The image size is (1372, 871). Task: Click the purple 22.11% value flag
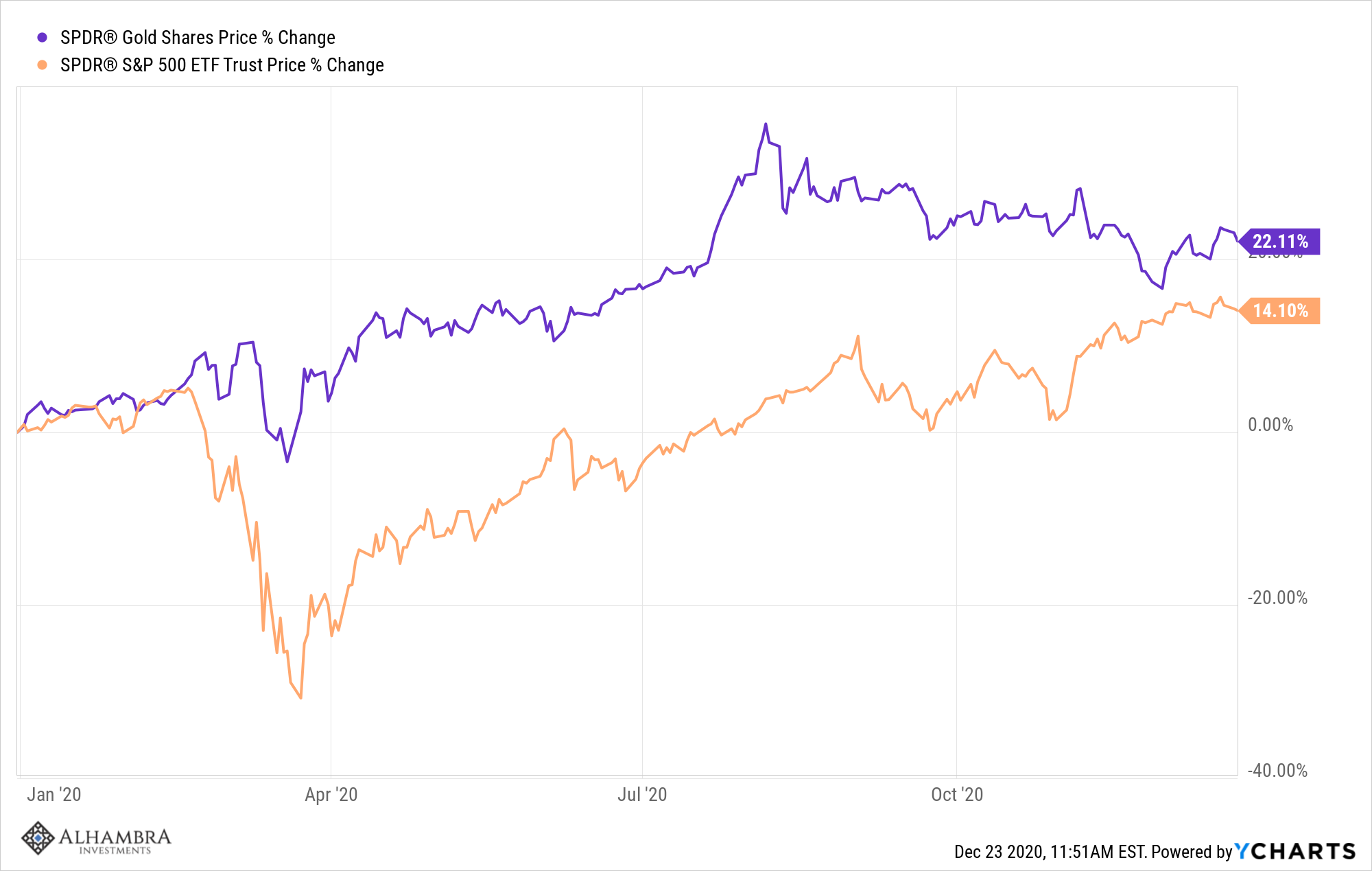click(1280, 242)
